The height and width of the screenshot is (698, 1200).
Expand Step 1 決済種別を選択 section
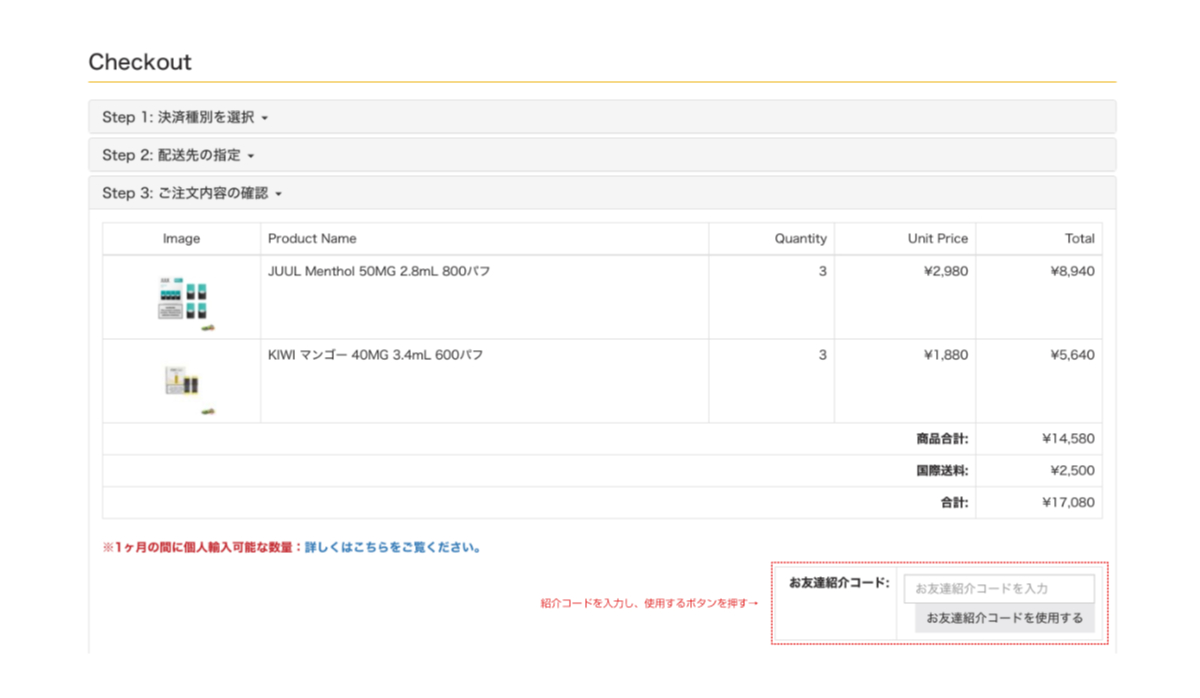(185, 118)
